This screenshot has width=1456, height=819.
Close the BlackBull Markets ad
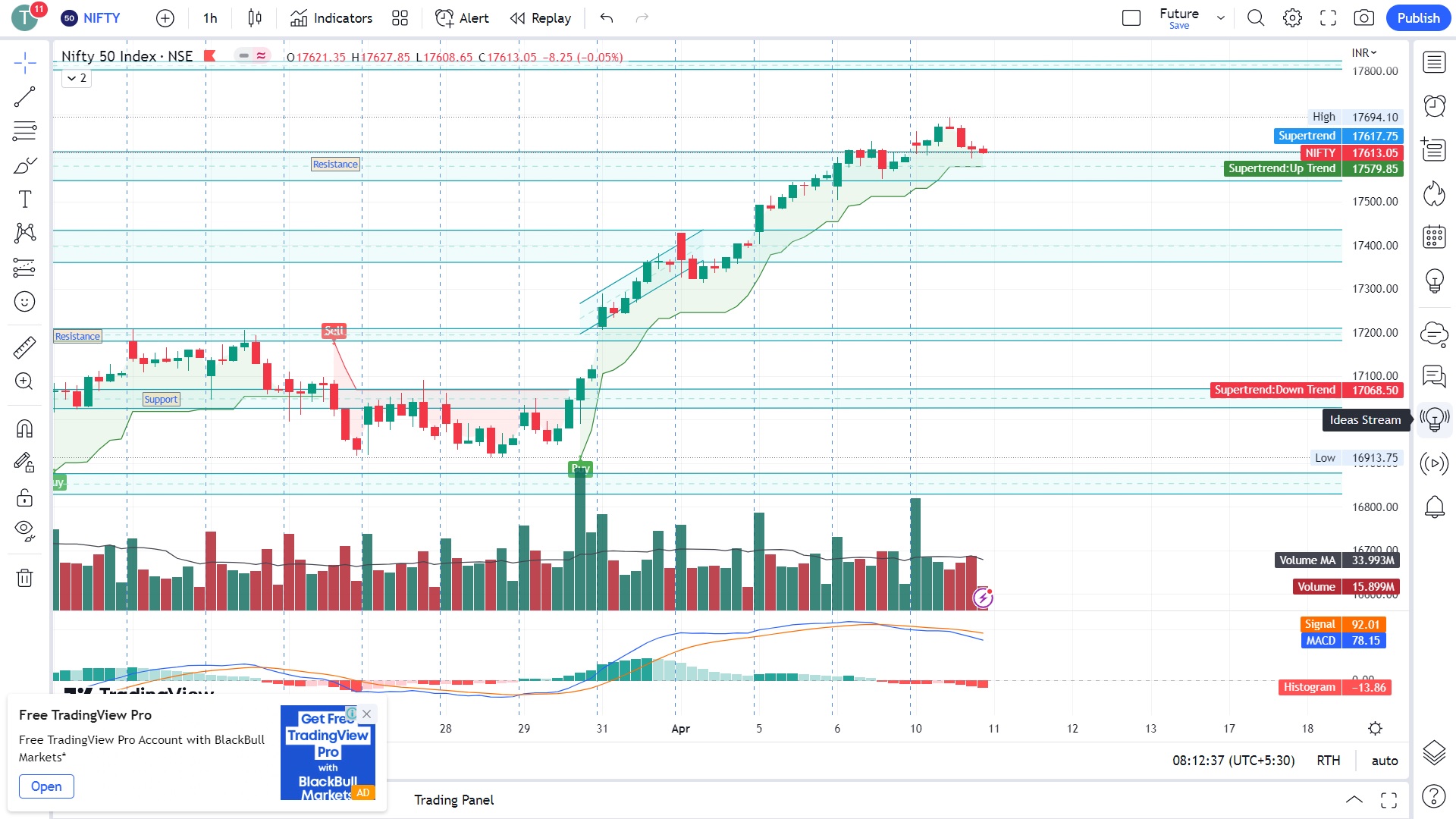click(x=367, y=714)
